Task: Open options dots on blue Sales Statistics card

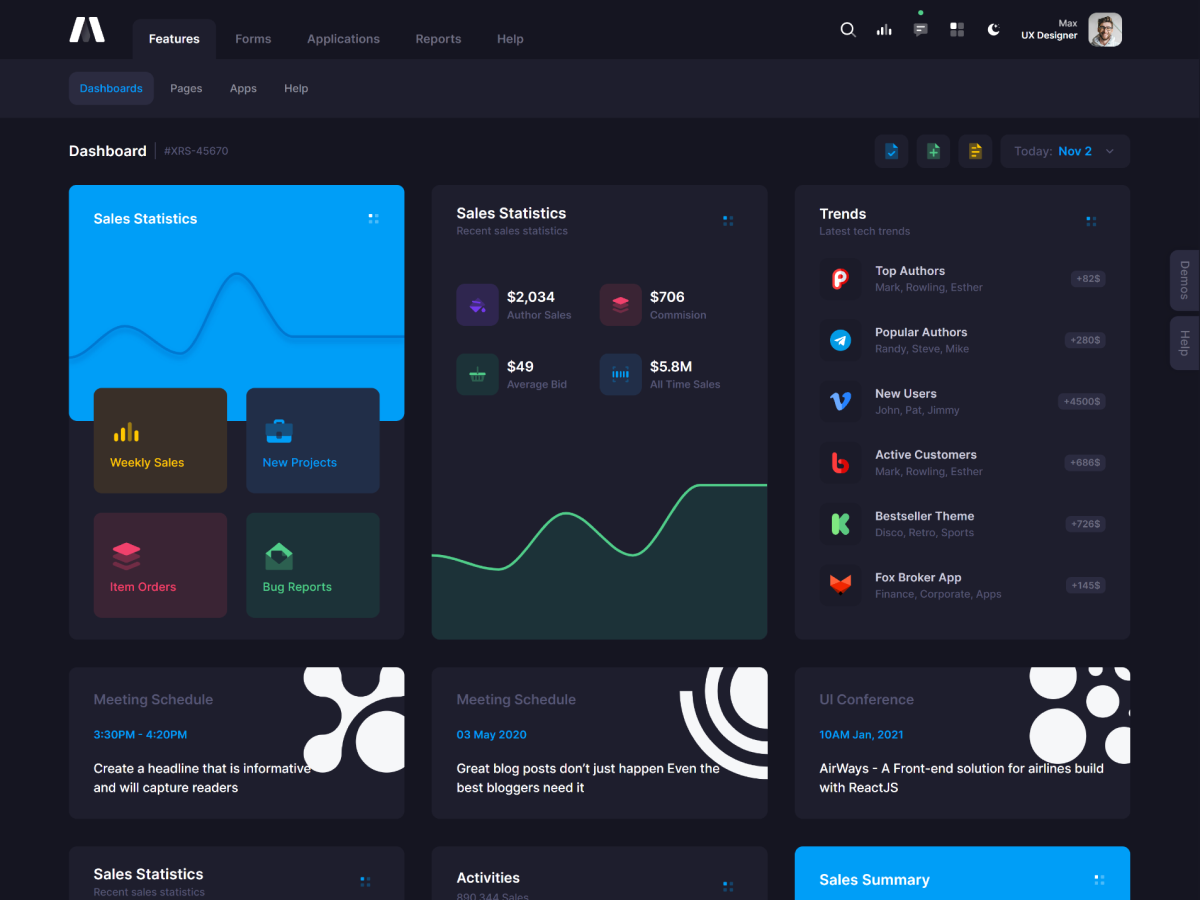Action: pyautogui.click(x=373, y=218)
